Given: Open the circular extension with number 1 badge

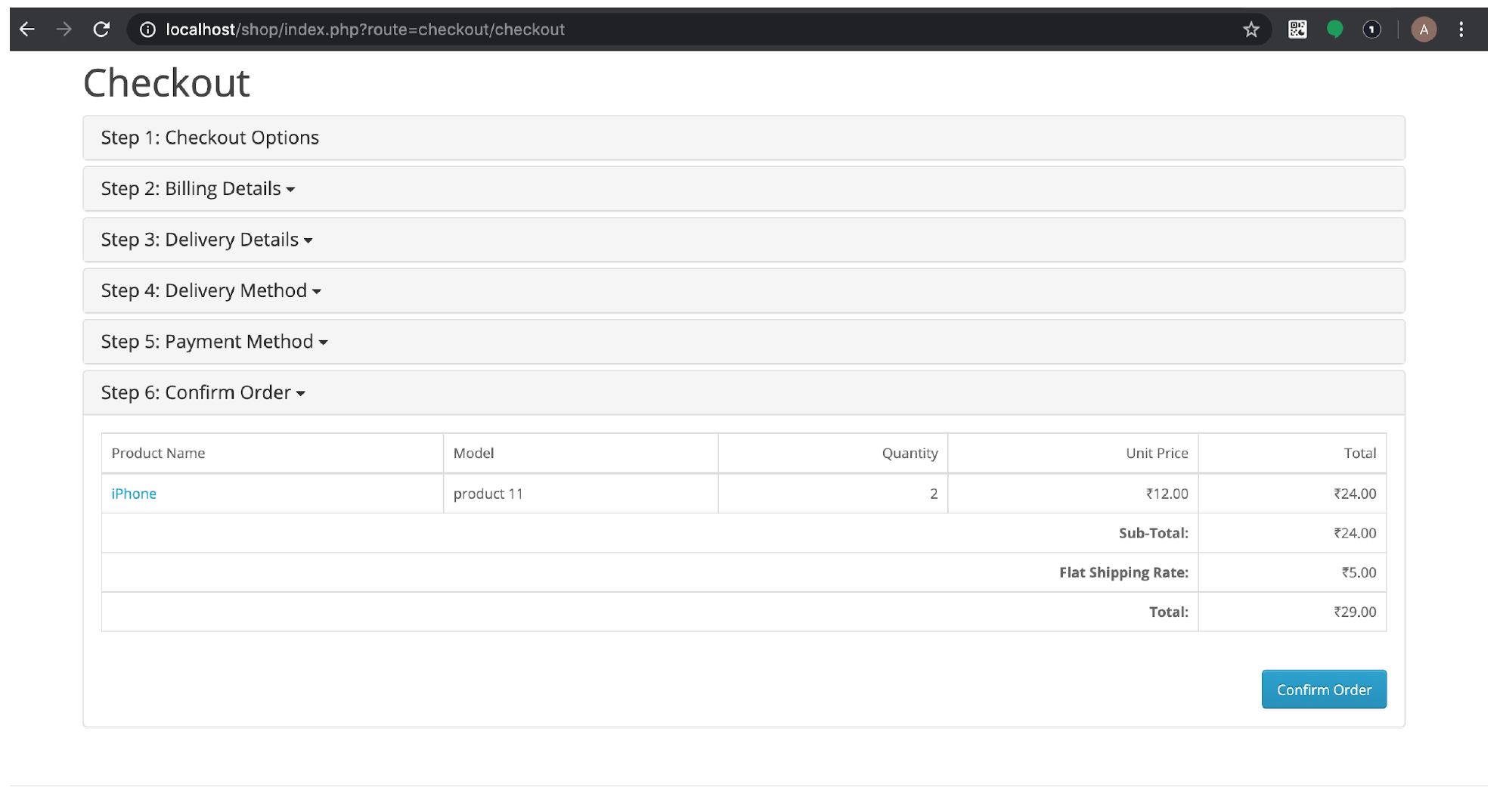Looking at the screenshot, I should (1371, 29).
